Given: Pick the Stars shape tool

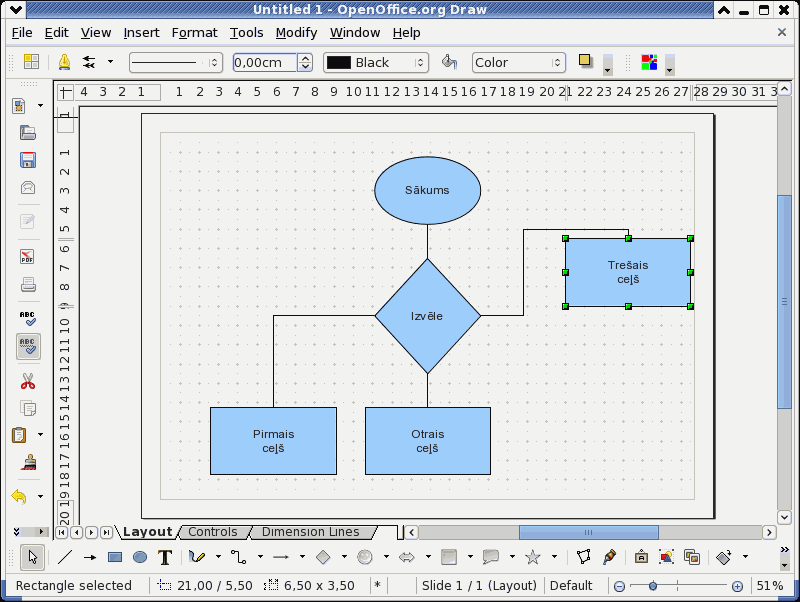Looking at the screenshot, I should click(x=533, y=557).
